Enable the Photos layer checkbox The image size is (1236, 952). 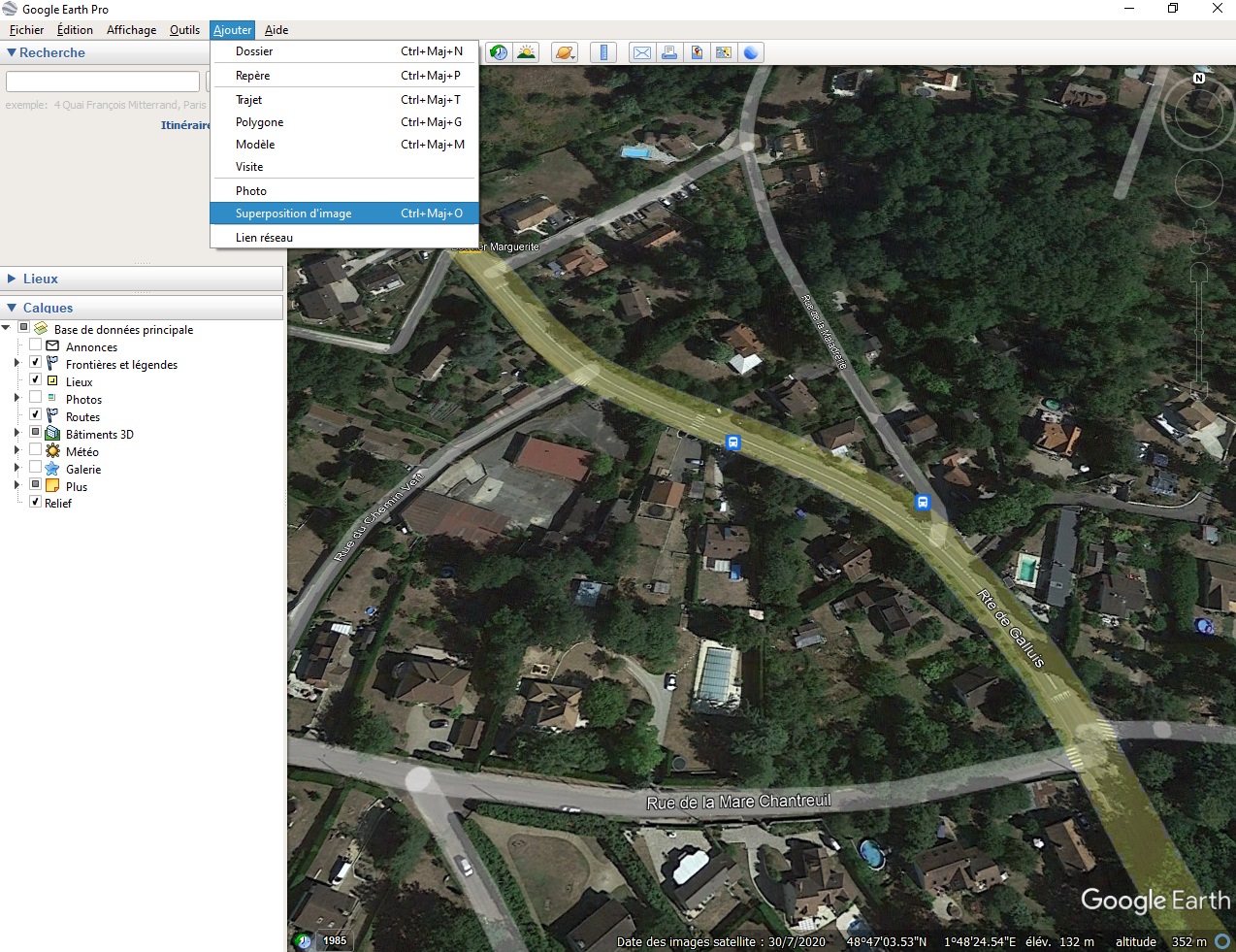click(x=36, y=398)
